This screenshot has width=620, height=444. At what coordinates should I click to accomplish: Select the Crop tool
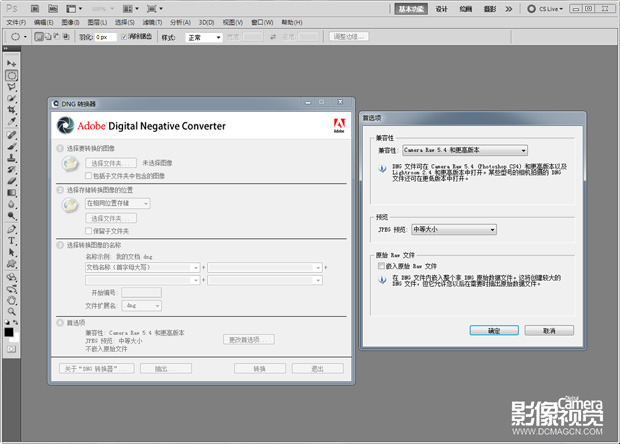click(x=11, y=110)
